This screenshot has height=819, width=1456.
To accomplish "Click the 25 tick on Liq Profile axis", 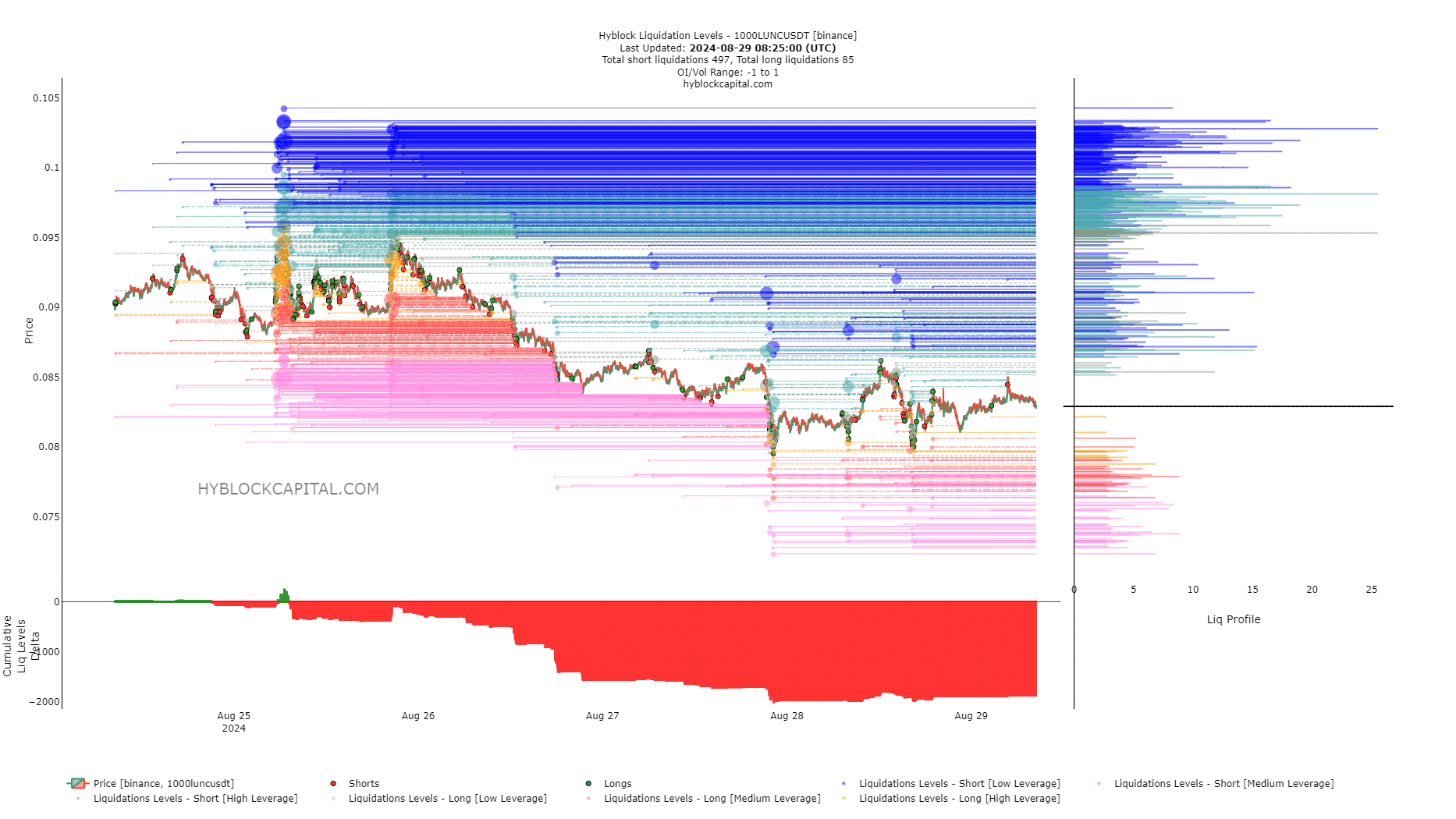I will pos(1371,589).
